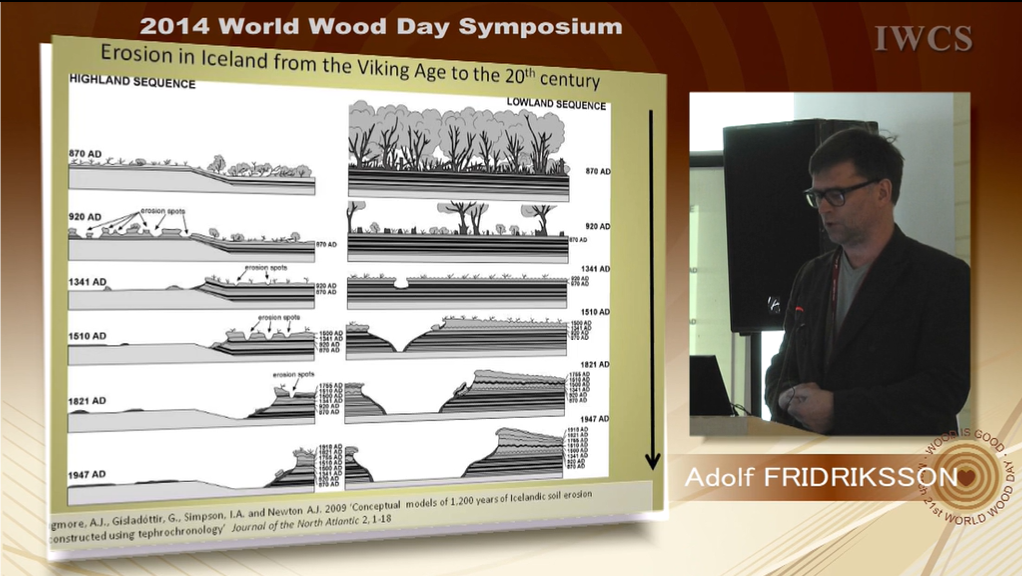Click the 1821 AD label on the left

point(88,402)
